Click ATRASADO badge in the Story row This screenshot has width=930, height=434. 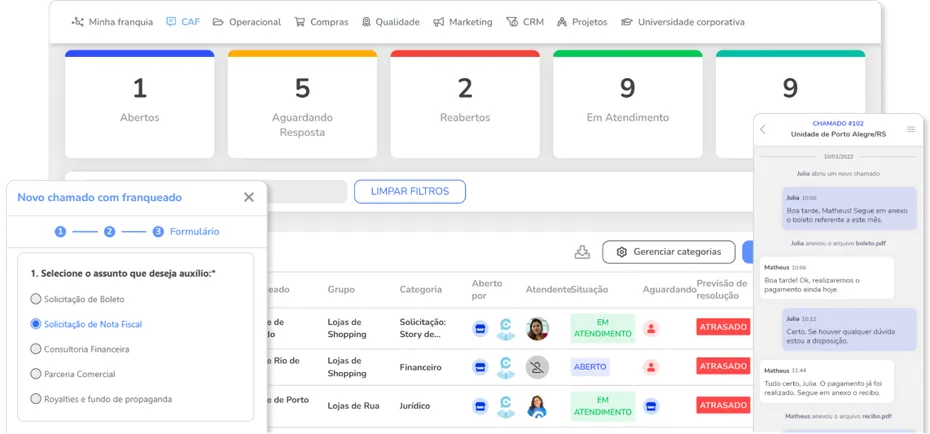point(723,327)
